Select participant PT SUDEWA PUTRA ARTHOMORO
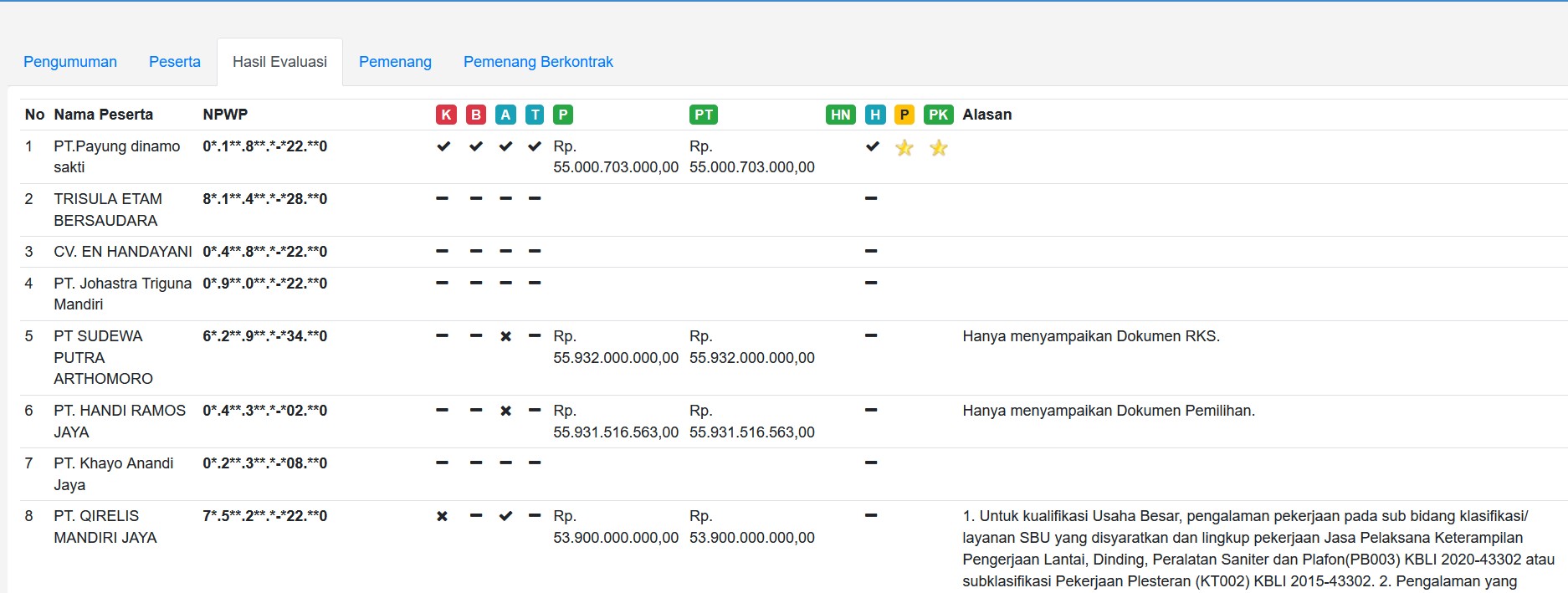 104,357
